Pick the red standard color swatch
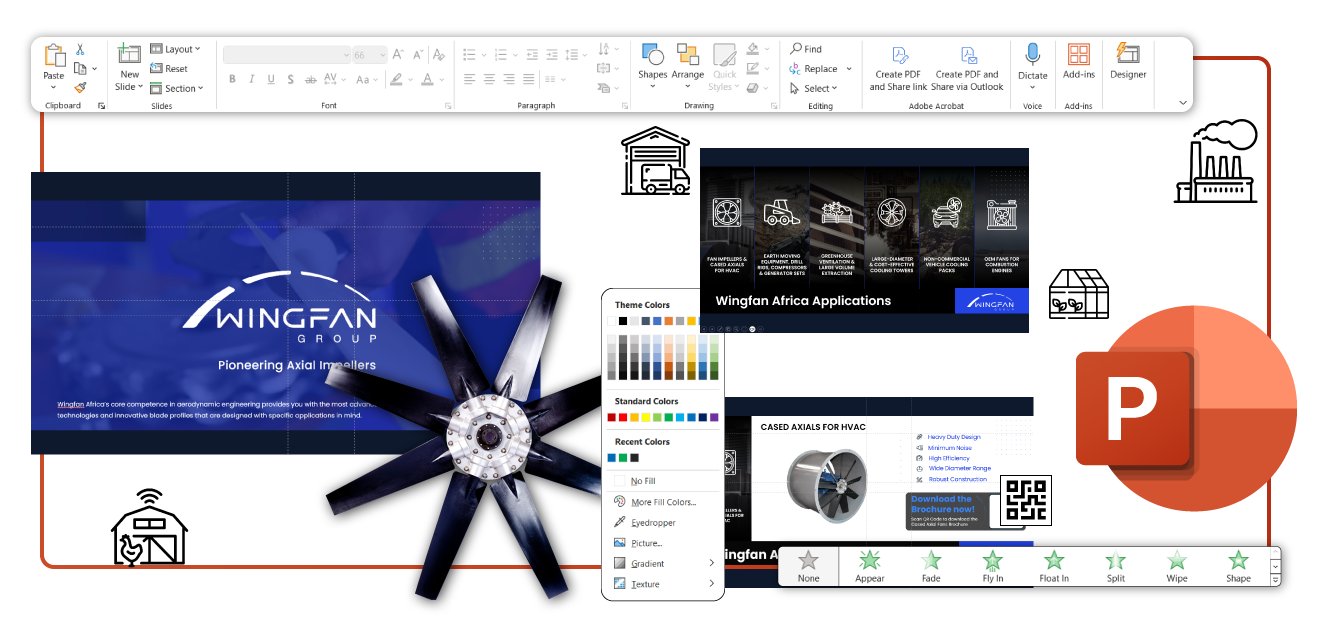The image size is (1318, 617). (x=624, y=417)
